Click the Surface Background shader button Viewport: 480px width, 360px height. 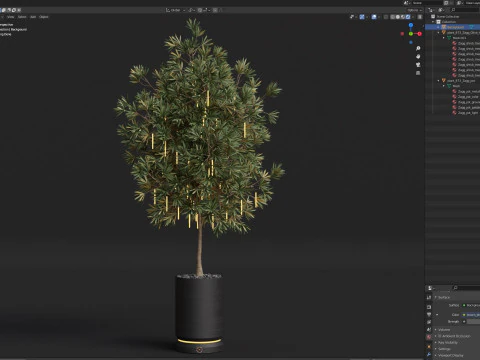click(x=471, y=305)
